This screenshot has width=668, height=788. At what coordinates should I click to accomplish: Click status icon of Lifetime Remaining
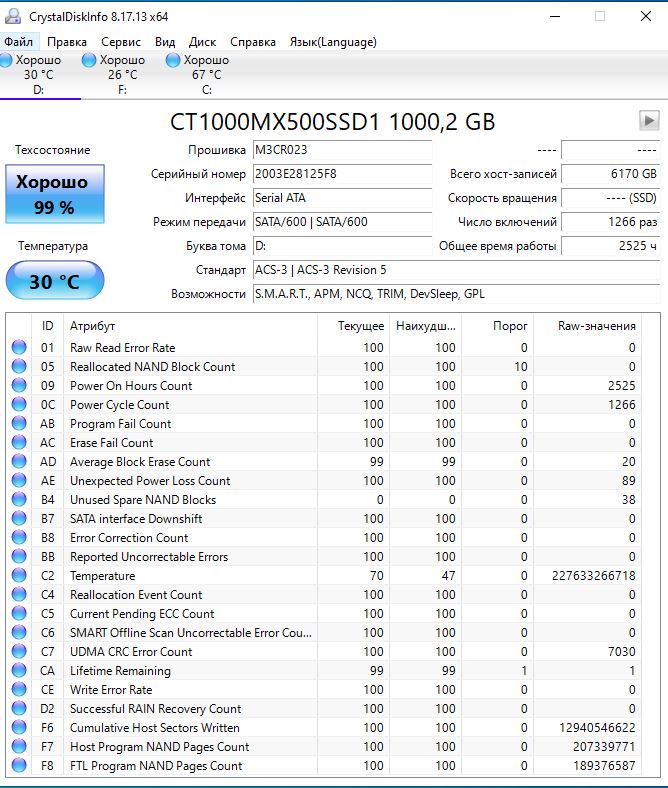(19, 670)
